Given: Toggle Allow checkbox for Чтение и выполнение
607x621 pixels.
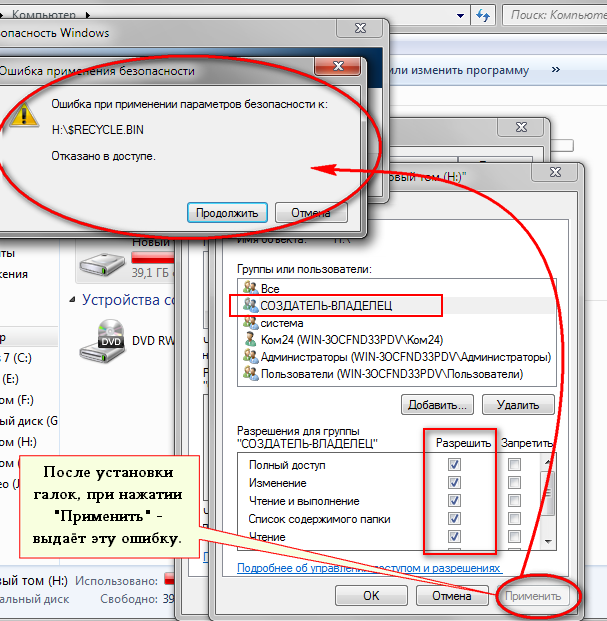Looking at the screenshot, I should point(454,501).
